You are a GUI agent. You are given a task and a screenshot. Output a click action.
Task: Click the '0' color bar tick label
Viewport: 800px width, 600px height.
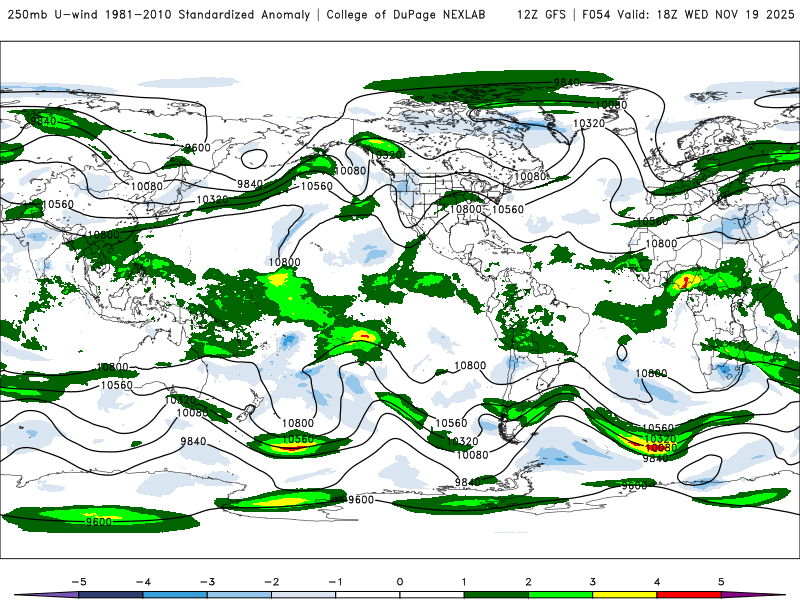click(400, 582)
